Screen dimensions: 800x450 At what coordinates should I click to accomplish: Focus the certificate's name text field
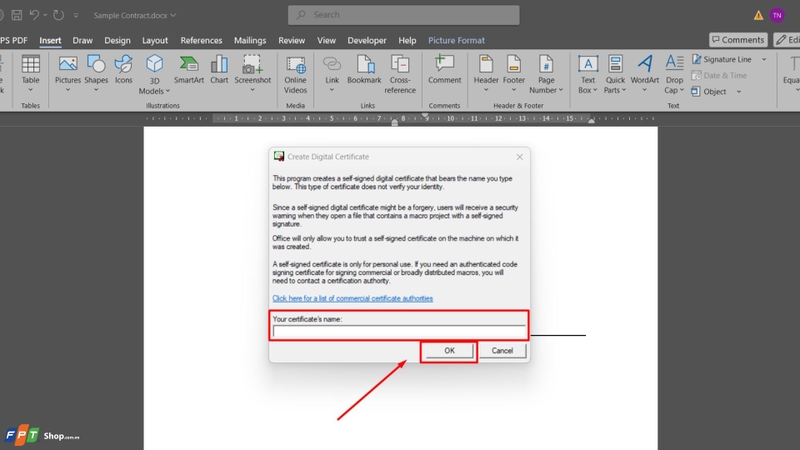[398, 332]
